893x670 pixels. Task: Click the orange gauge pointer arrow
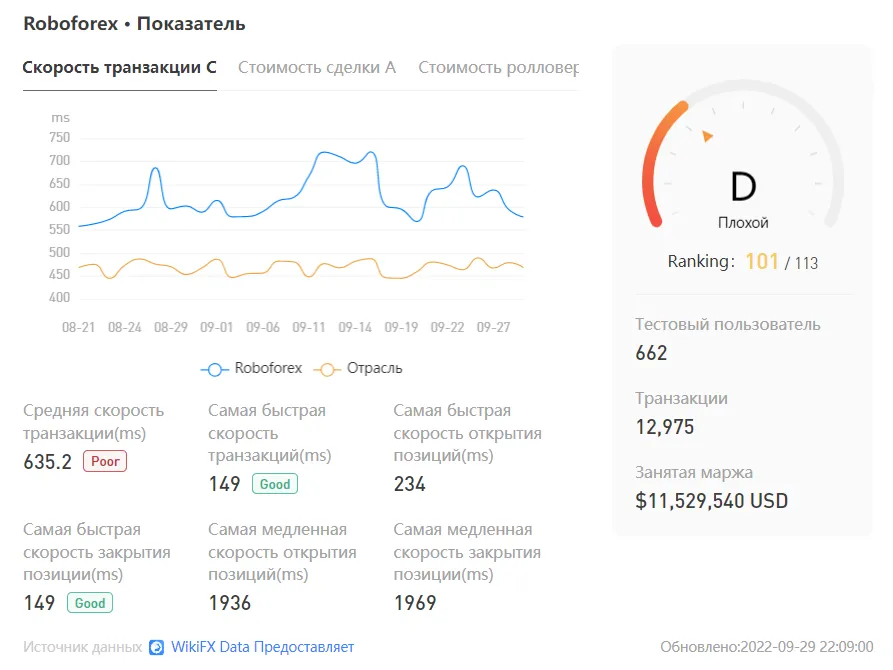[707, 136]
